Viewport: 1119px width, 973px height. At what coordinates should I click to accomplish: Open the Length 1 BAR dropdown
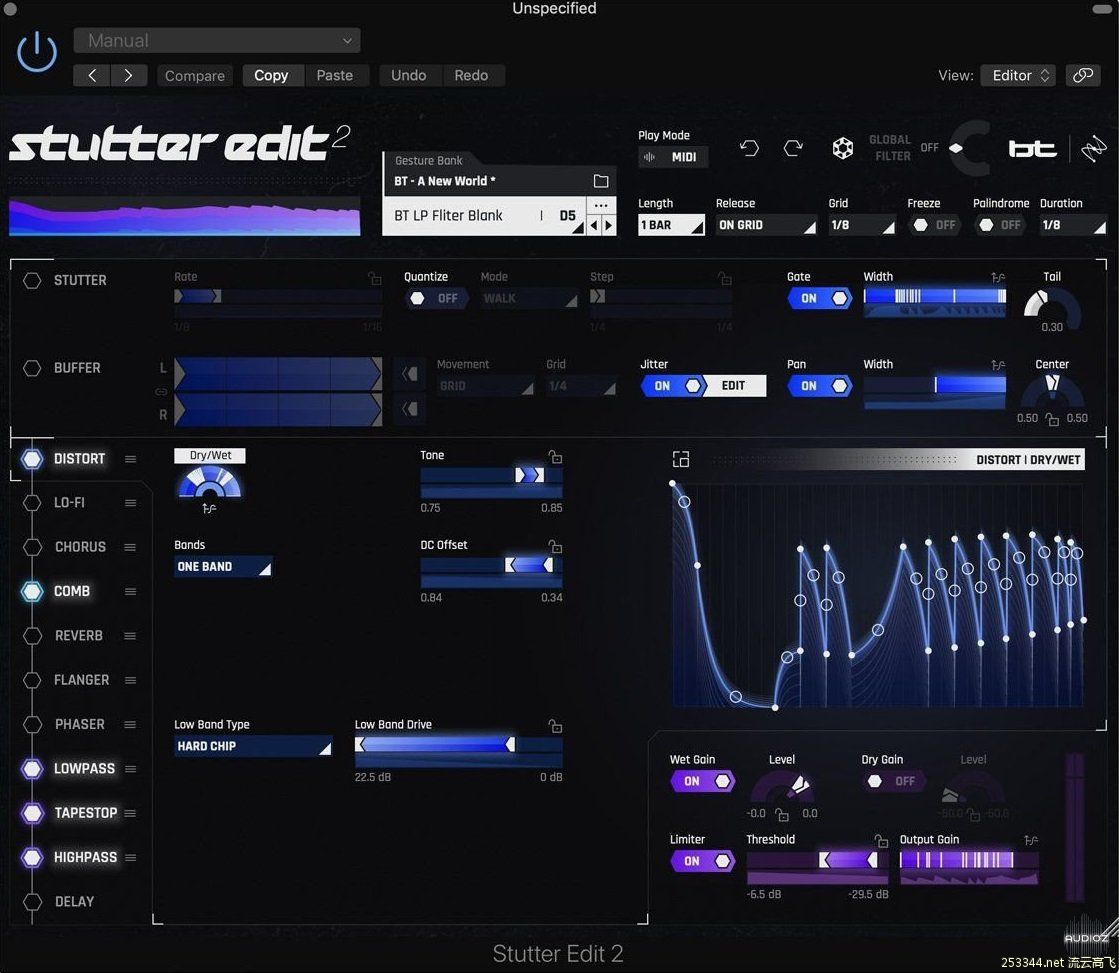671,225
